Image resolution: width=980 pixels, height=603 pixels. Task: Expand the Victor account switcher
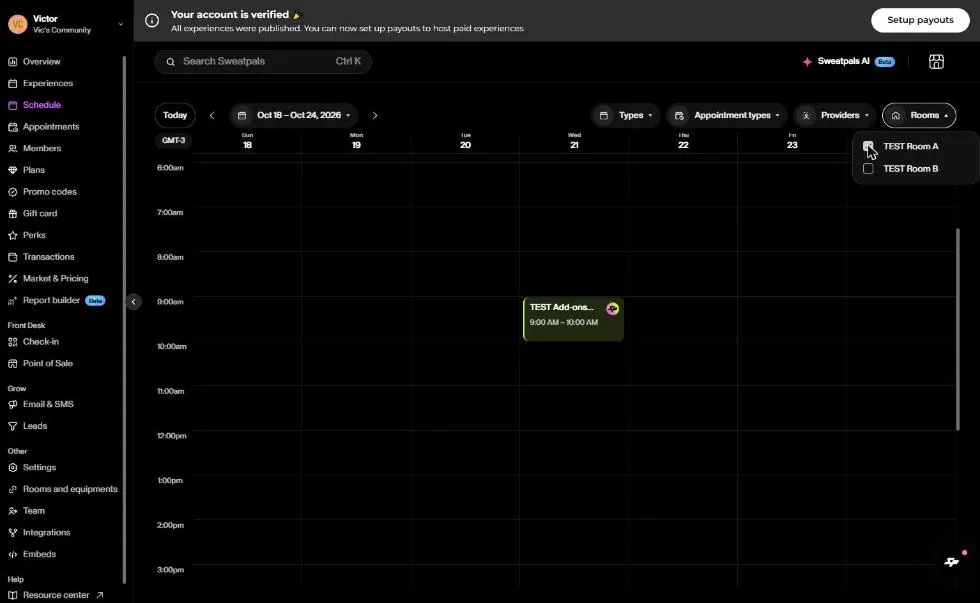pos(121,24)
